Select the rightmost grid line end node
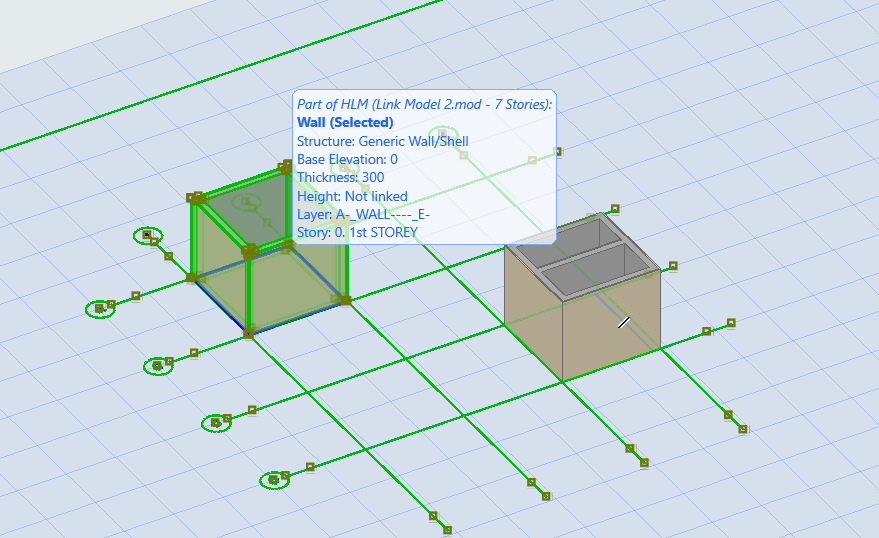879x538 pixels. click(743, 429)
